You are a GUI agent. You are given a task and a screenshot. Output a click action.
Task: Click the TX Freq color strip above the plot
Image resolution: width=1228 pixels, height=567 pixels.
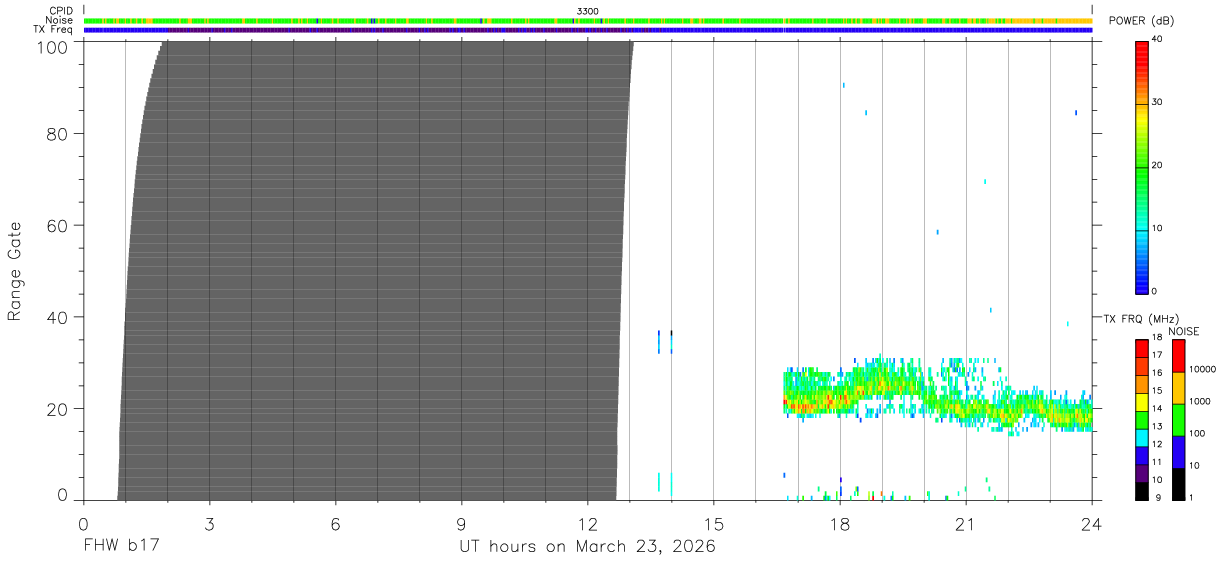(588, 30)
